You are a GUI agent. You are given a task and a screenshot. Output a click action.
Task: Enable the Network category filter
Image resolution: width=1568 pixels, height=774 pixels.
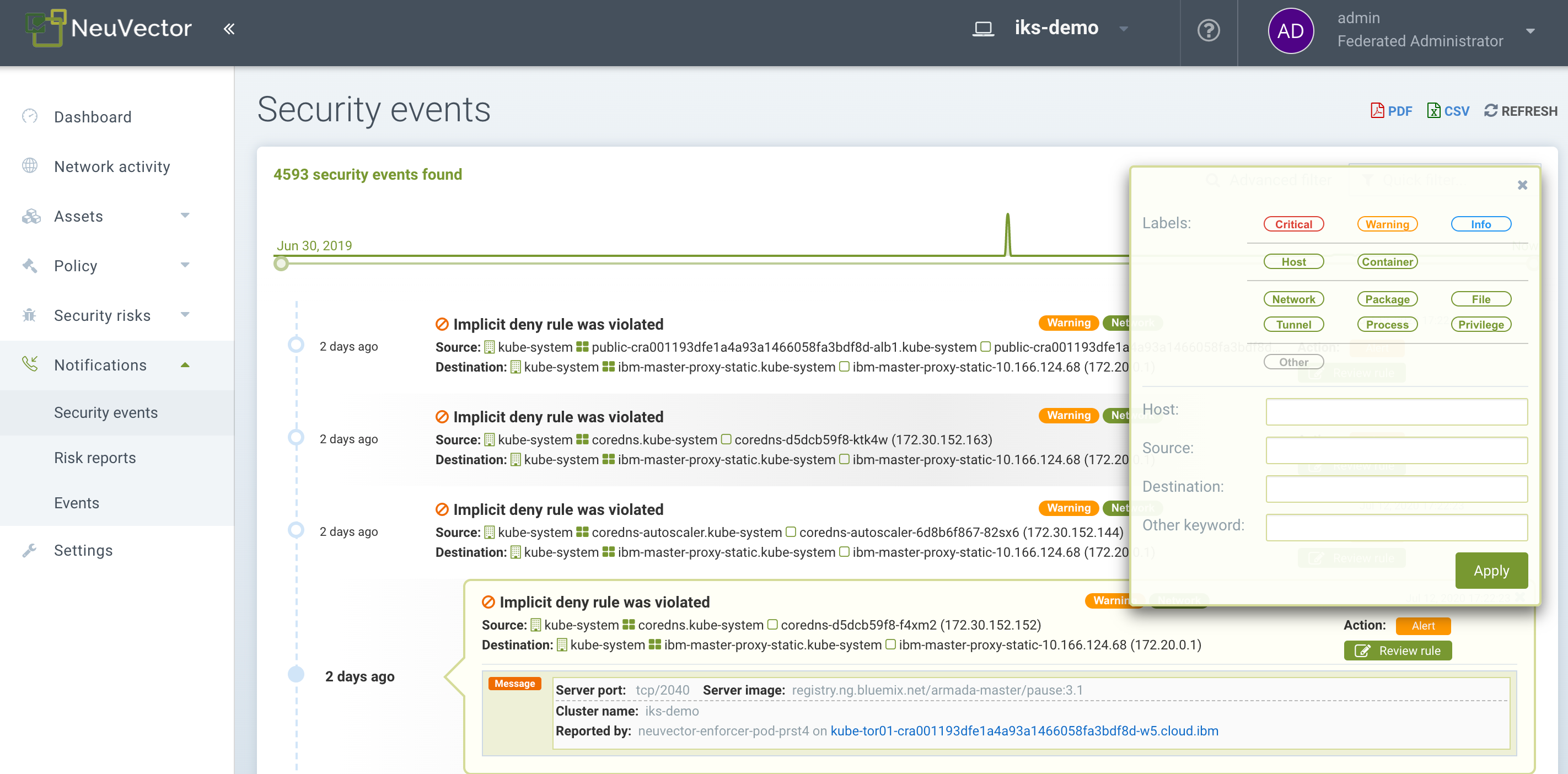pos(1293,299)
